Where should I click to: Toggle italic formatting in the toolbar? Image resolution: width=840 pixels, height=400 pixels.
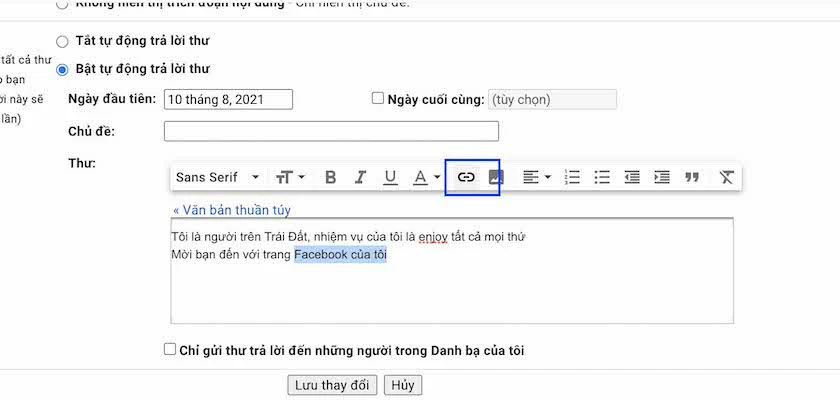pyautogui.click(x=361, y=177)
